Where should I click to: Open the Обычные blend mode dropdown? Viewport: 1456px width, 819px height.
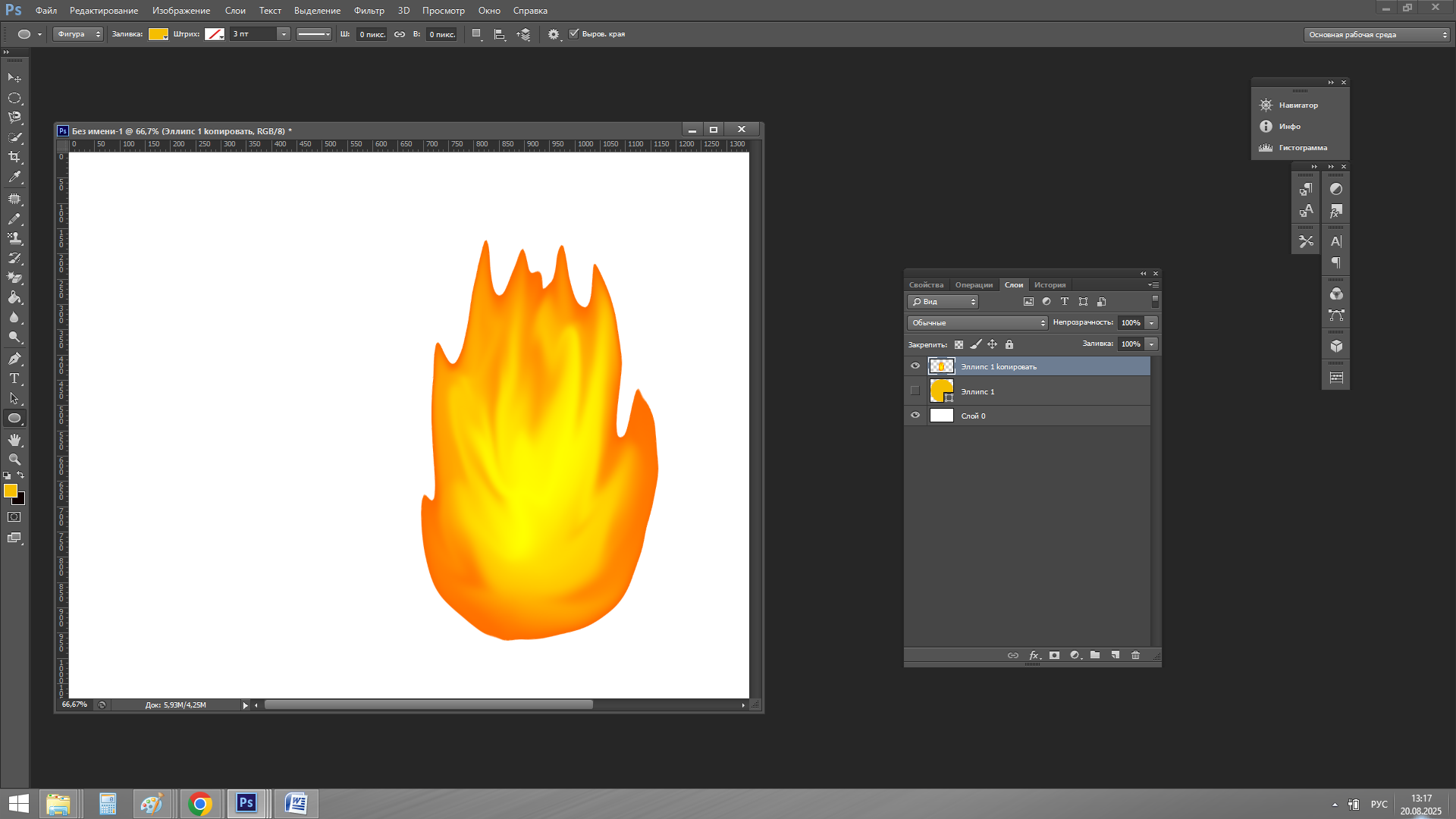point(977,323)
